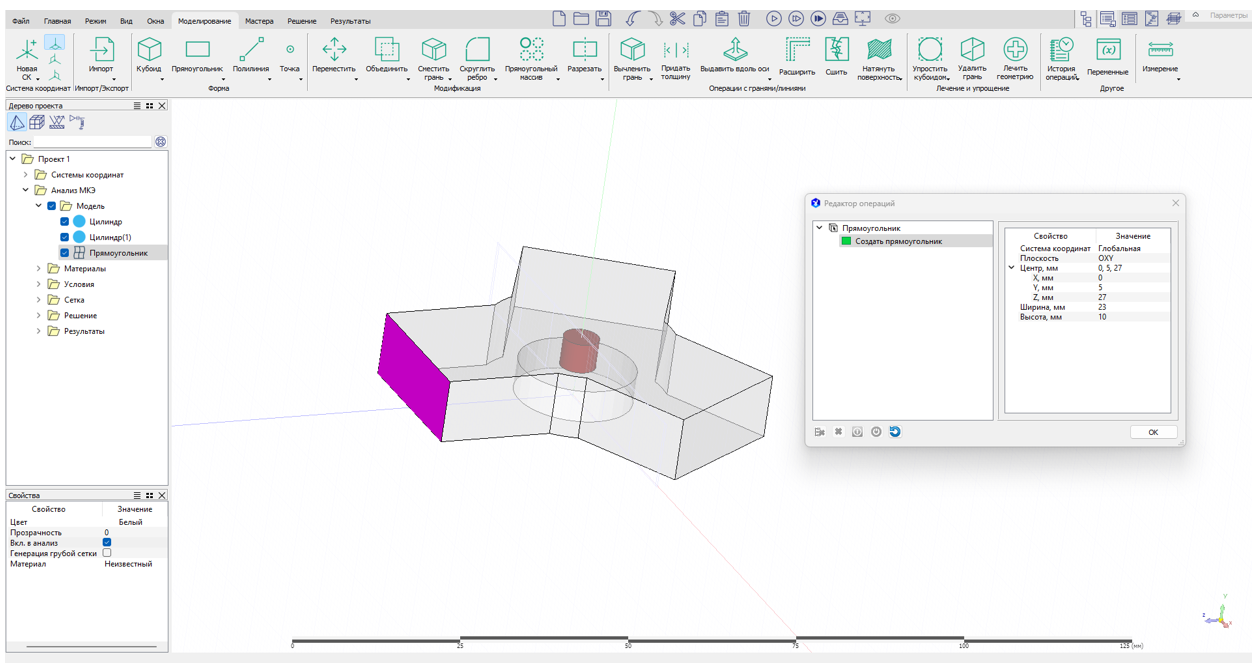The height and width of the screenshot is (669, 1256).
Task: Click the Прямоугольник tool in ribbon
Action: click(197, 55)
